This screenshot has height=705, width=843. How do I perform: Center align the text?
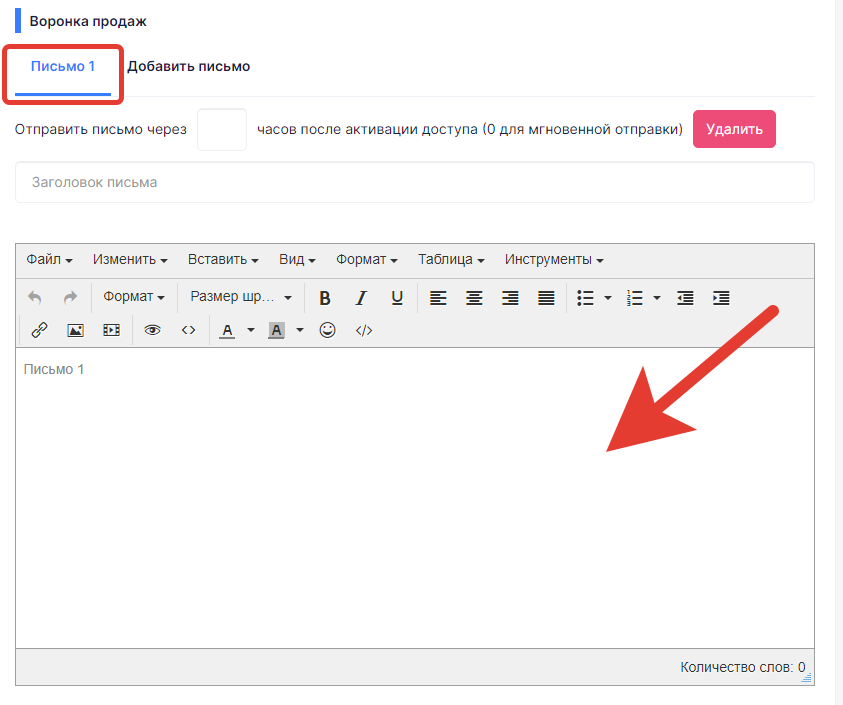click(x=474, y=297)
